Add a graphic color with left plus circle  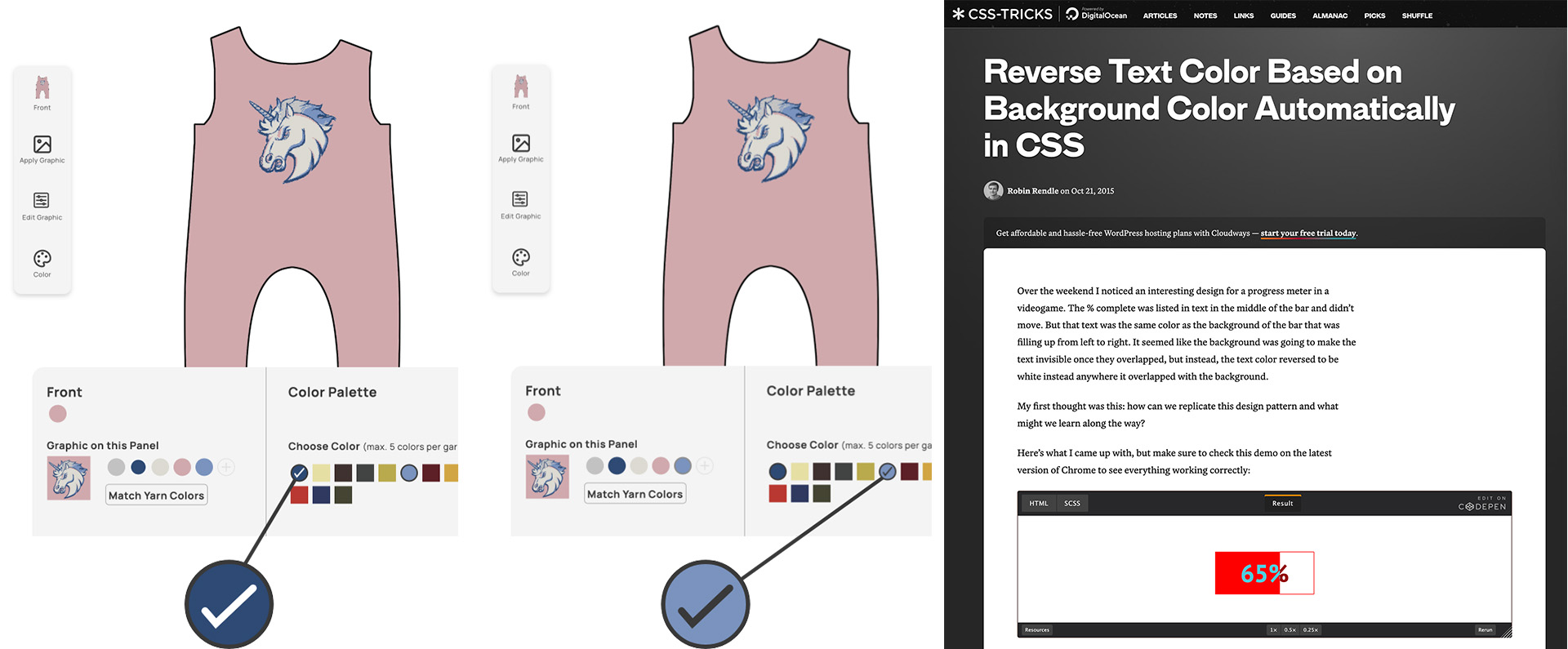point(226,467)
